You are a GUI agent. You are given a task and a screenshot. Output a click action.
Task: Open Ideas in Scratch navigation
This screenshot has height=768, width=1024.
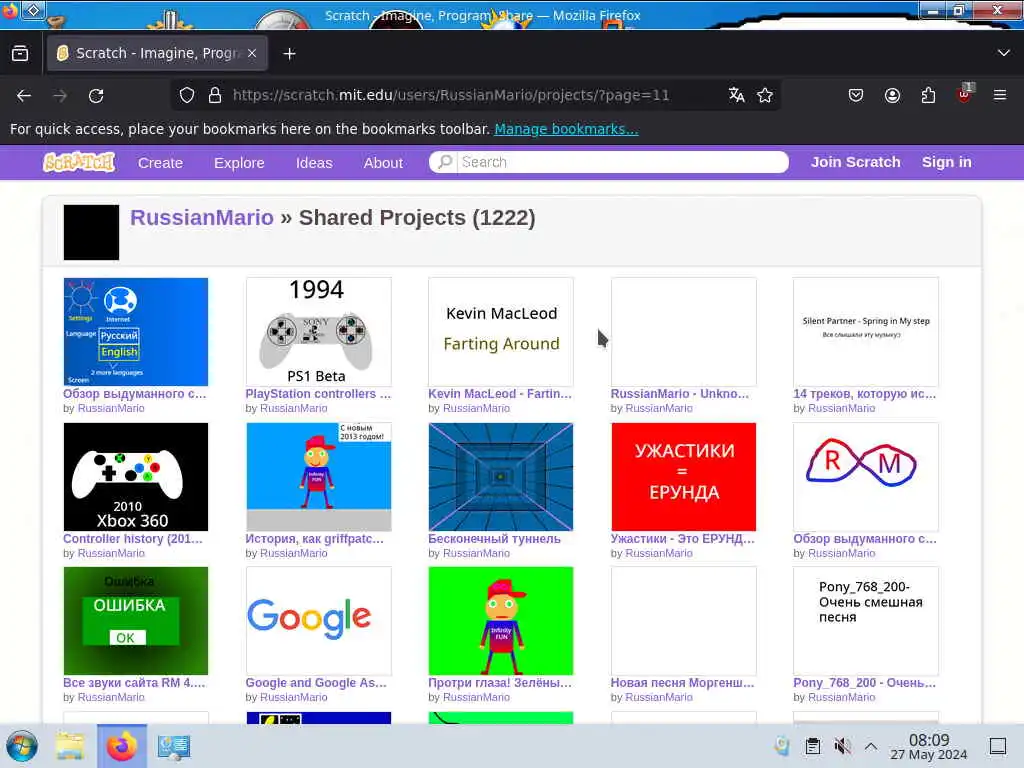click(314, 163)
